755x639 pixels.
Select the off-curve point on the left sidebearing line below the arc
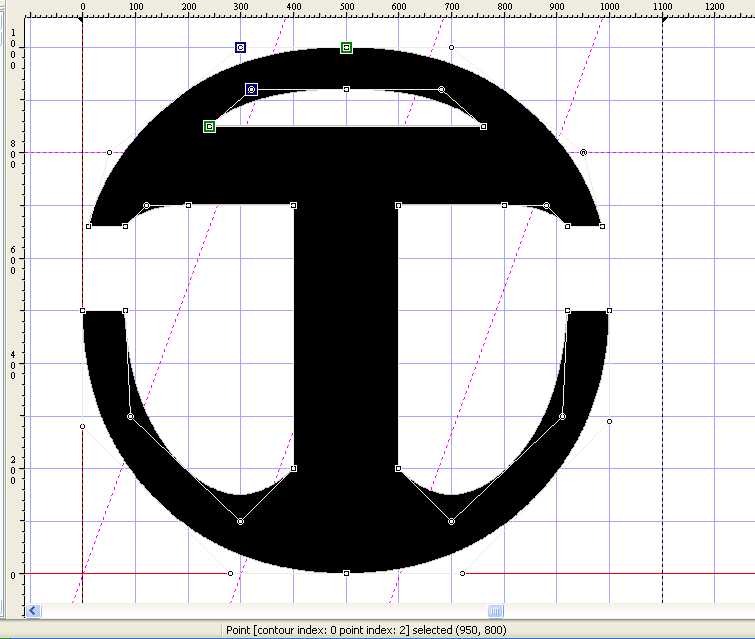(x=82, y=427)
